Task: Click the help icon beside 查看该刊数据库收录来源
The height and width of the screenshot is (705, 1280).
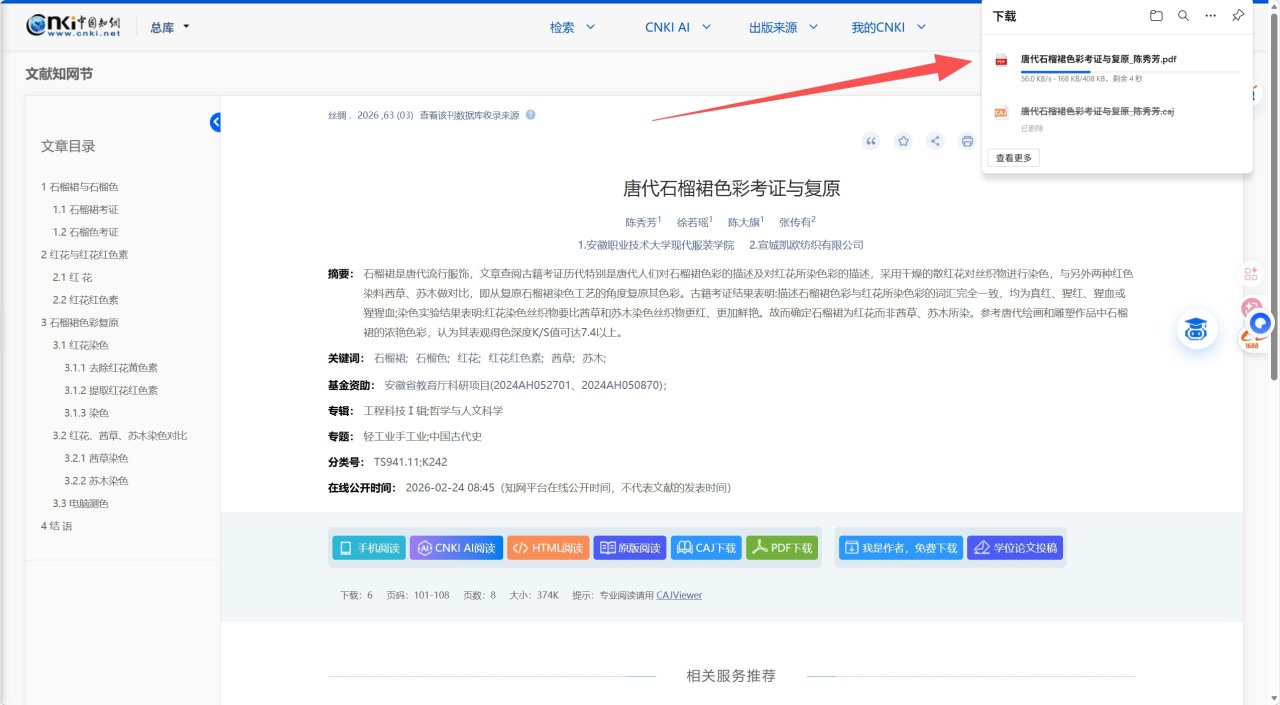Action: 530,115
